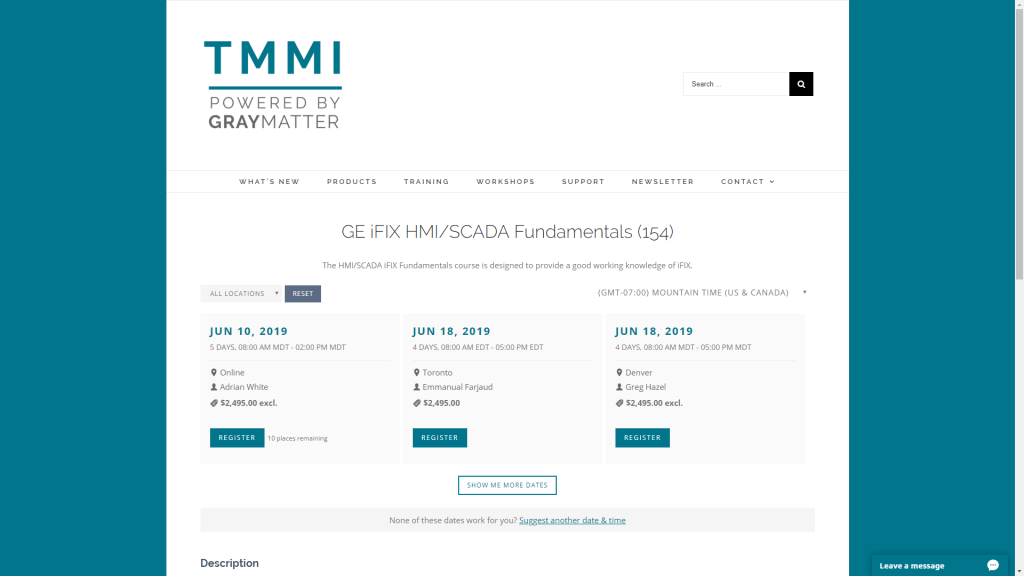Image resolution: width=1024 pixels, height=576 pixels.
Task: Open the Workshops menu item
Action: (x=505, y=182)
